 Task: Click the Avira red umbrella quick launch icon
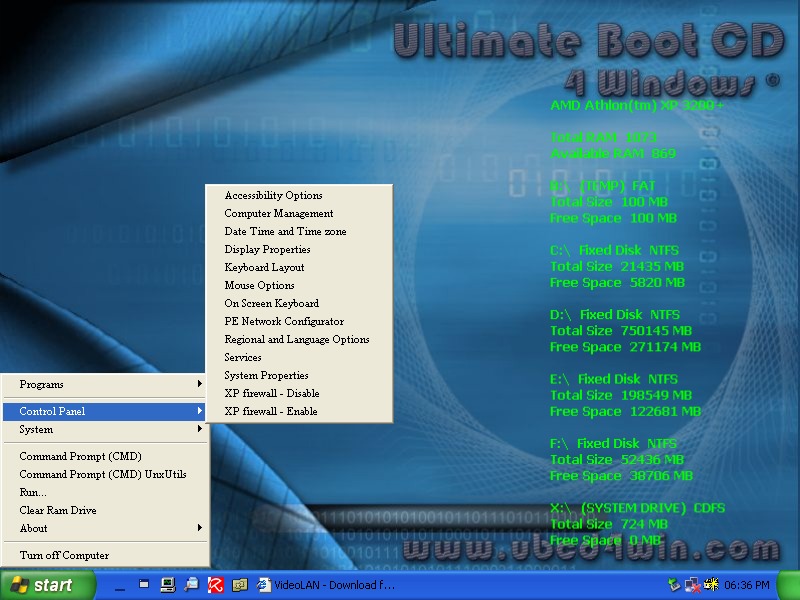pos(215,585)
